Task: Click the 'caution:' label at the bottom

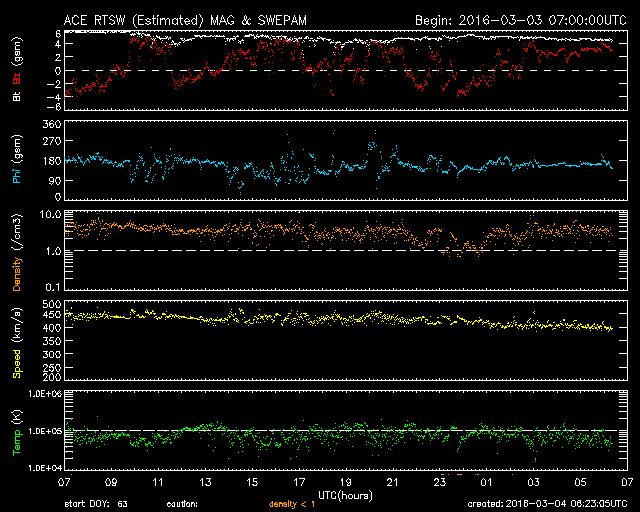Action: pyautogui.click(x=182, y=504)
